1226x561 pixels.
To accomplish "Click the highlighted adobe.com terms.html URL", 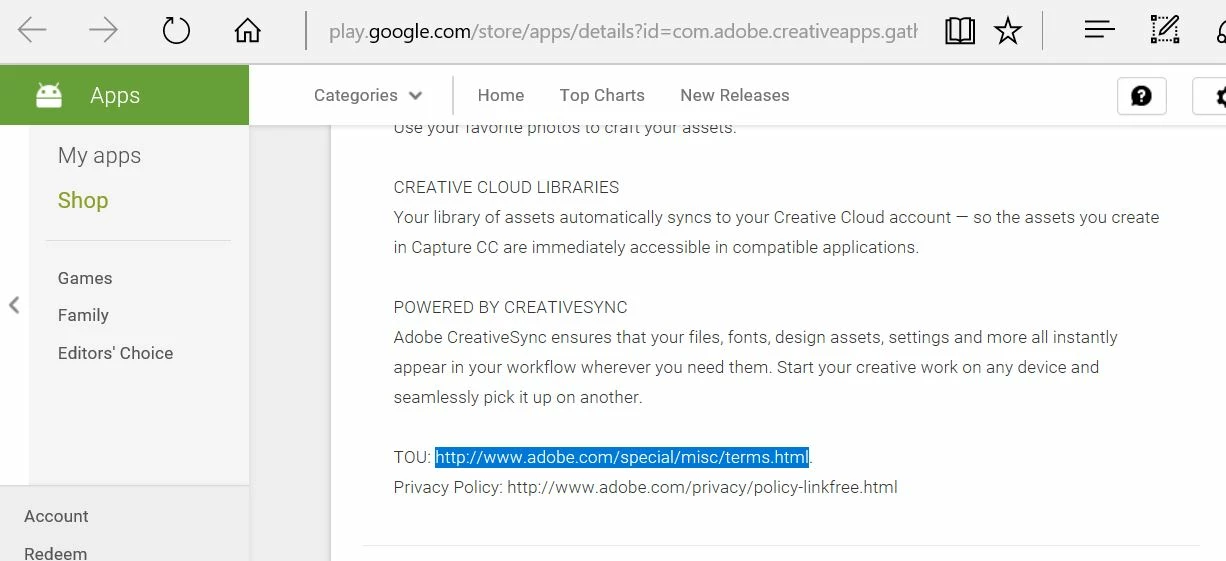I will click(x=622, y=457).
